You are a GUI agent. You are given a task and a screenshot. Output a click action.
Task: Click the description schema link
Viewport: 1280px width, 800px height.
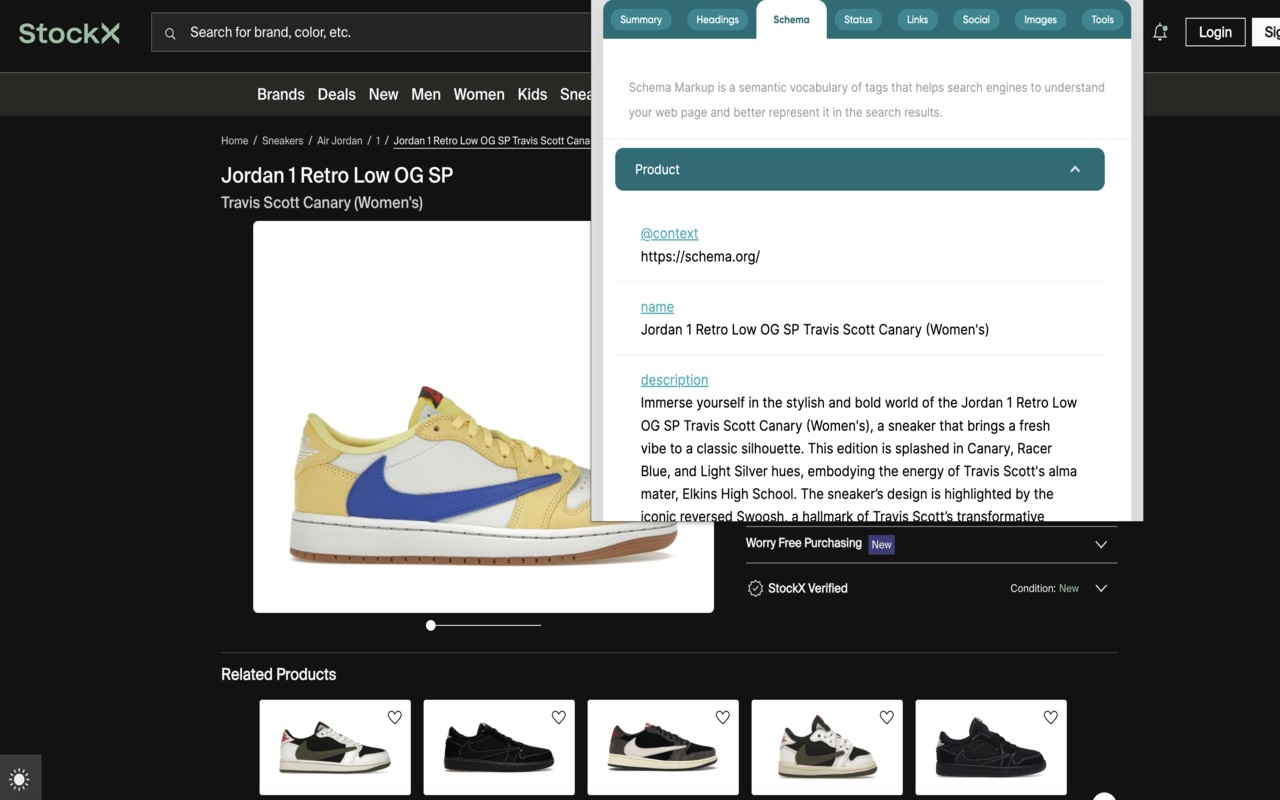coord(674,380)
